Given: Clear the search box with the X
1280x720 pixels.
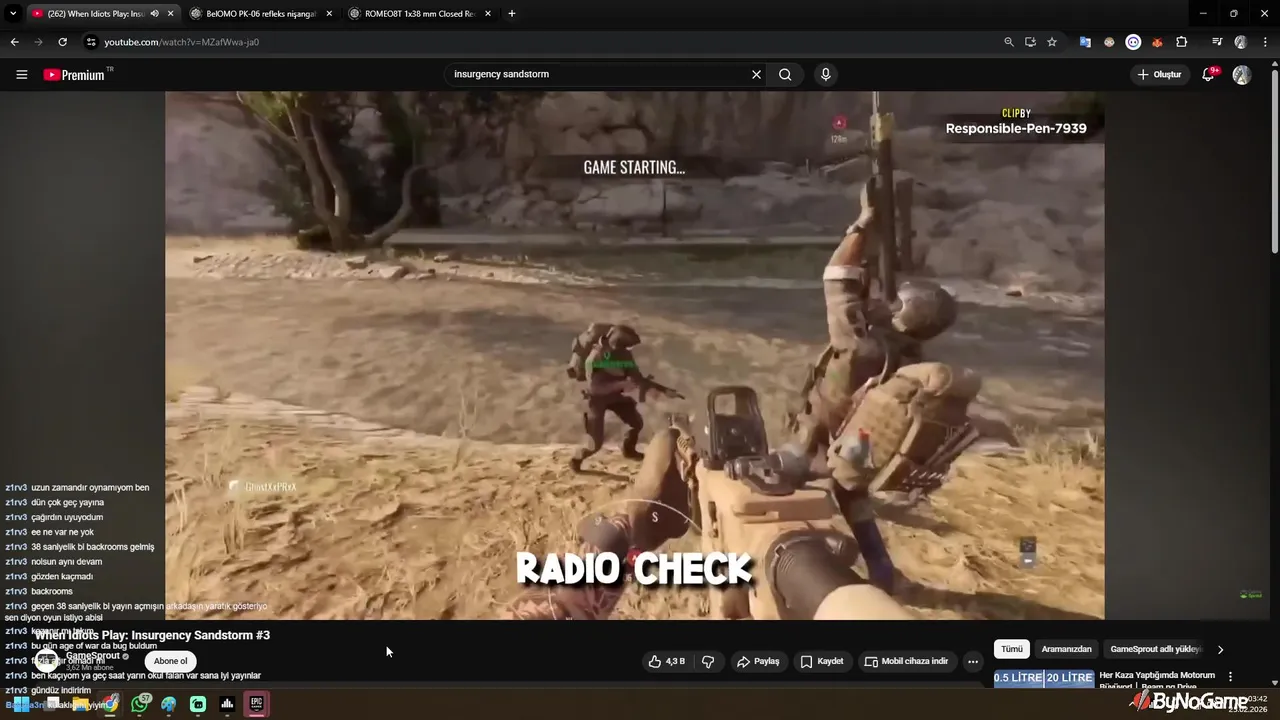Looking at the screenshot, I should tap(756, 74).
